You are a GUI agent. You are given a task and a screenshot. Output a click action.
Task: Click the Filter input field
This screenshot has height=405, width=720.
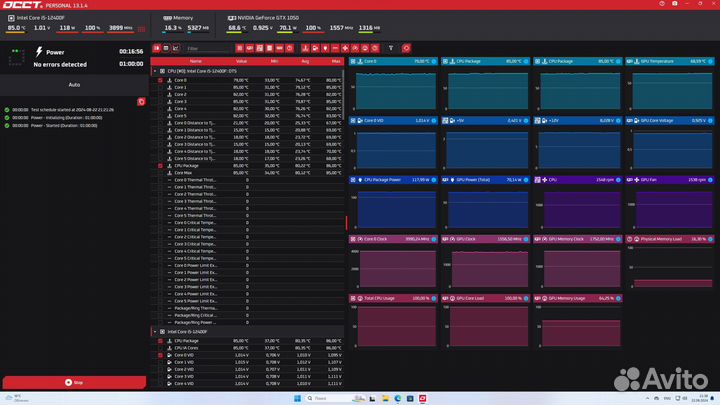pos(206,48)
